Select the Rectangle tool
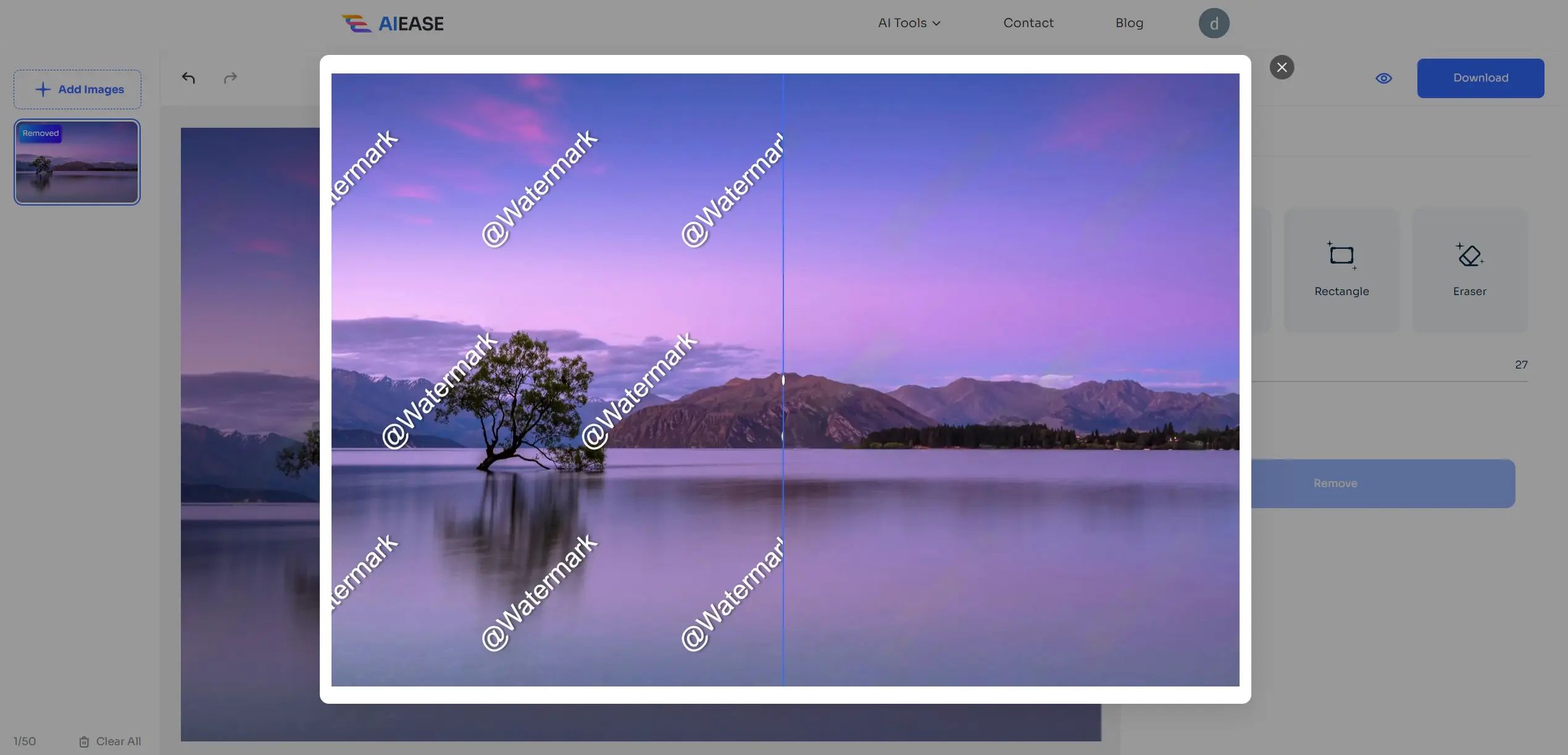Image resolution: width=1568 pixels, height=755 pixels. pyautogui.click(x=1341, y=267)
